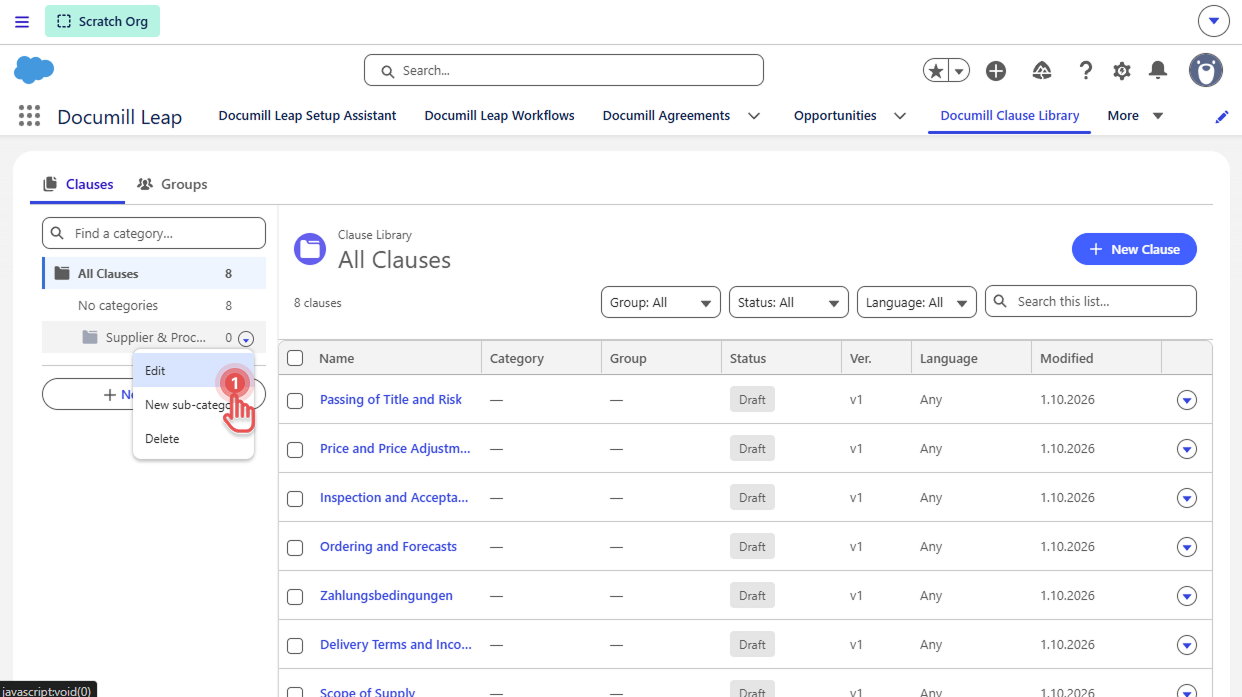Screen dimensions: 1242x697
Task: Check the Inspection and Accepta... row
Action: click(295, 498)
